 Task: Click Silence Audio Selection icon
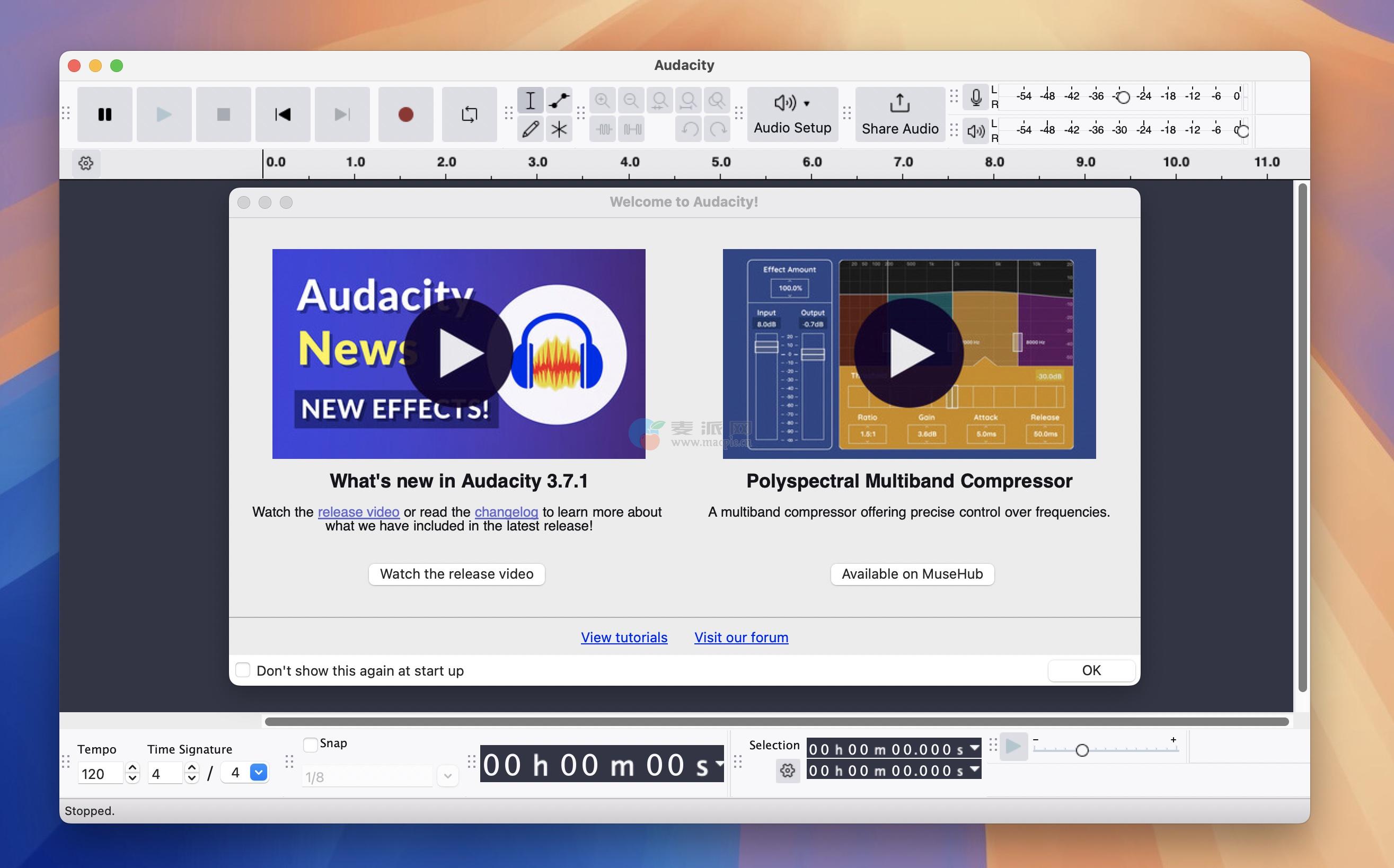(632, 129)
